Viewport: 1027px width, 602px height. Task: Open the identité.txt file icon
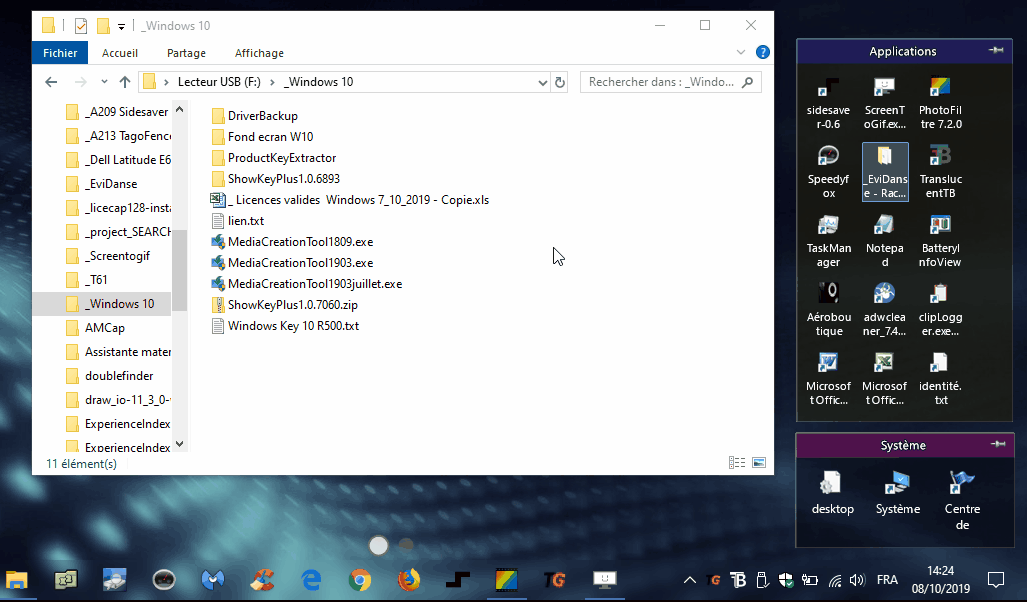[940, 379]
